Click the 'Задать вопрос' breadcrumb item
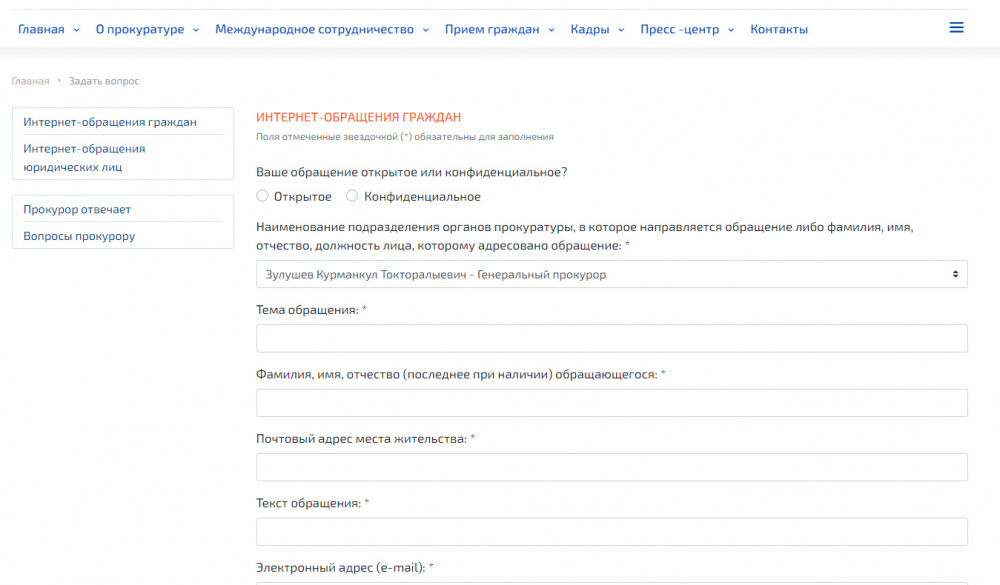This screenshot has width=1000, height=585. click(103, 81)
